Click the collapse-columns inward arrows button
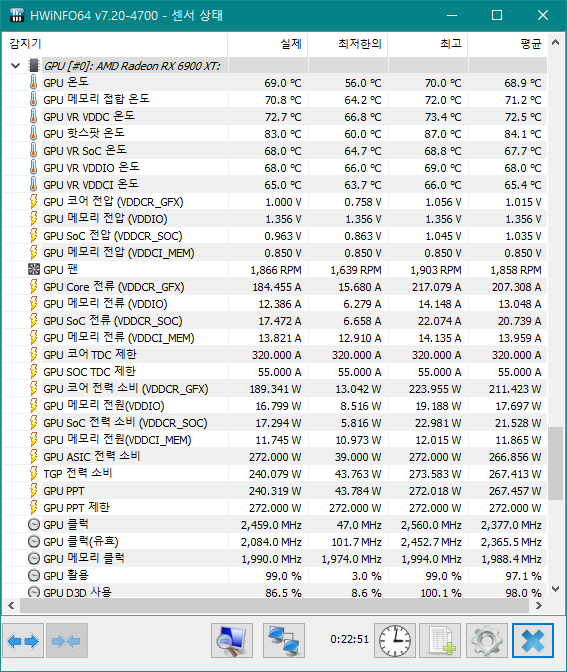The image size is (567, 672). 67,641
